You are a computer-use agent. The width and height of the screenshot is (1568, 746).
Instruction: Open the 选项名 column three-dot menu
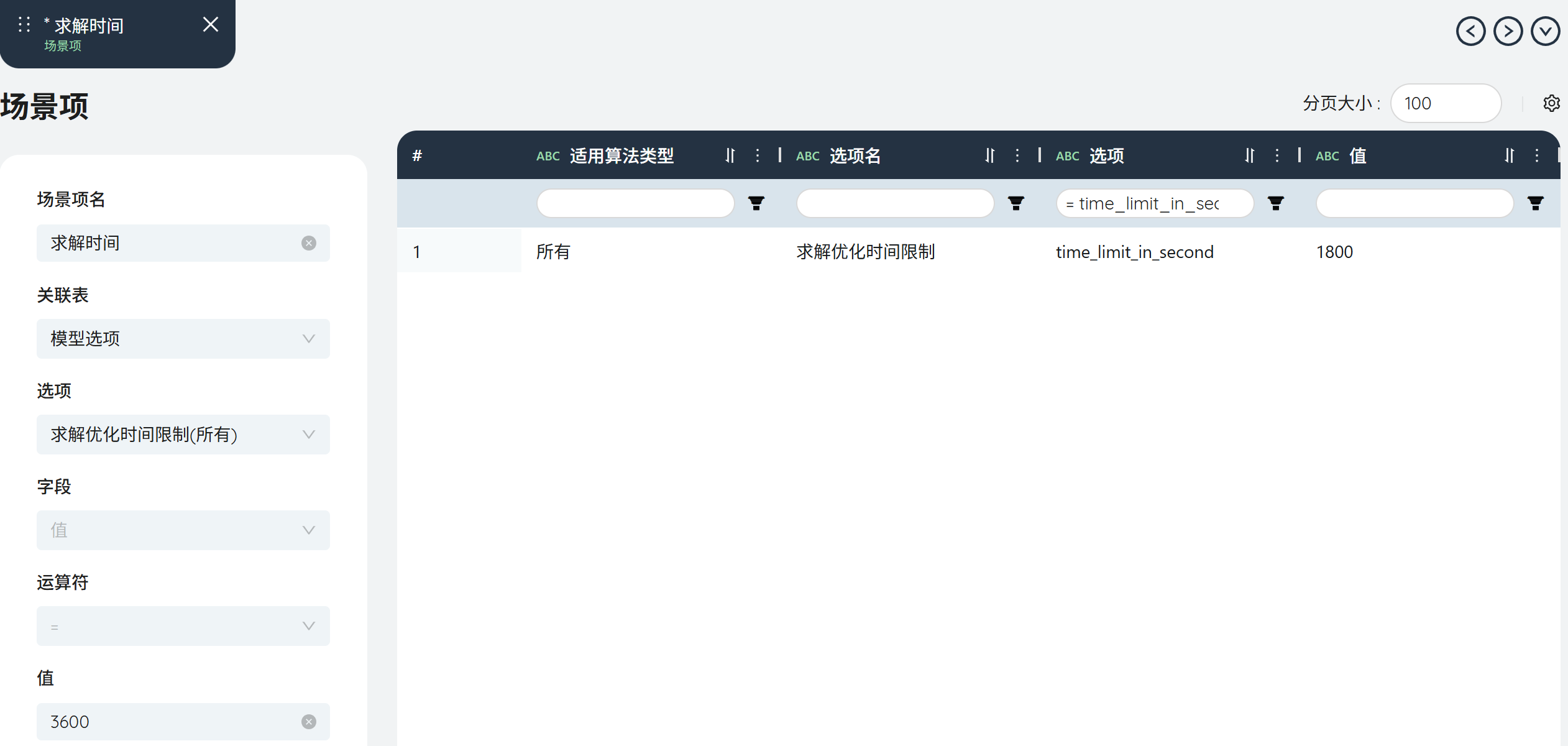[x=1017, y=155]
